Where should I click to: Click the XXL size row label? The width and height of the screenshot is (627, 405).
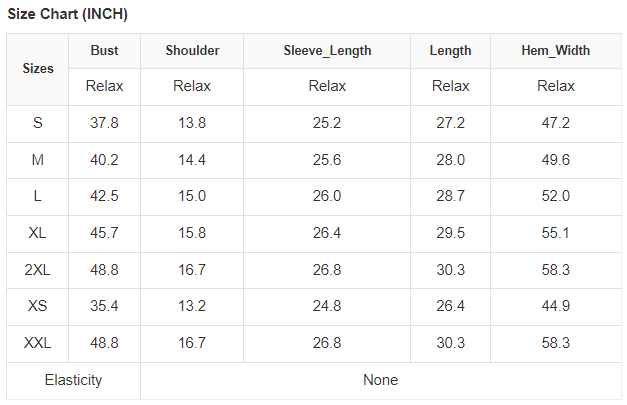point(38,343)
